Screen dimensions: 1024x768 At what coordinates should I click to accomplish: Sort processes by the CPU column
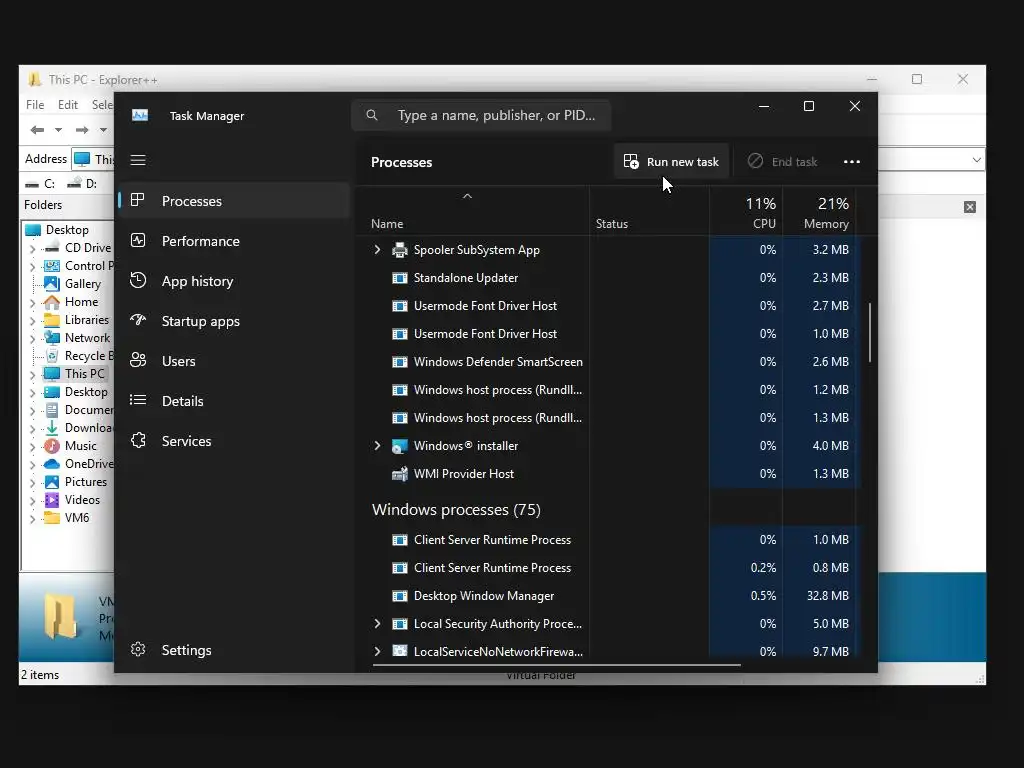[x=746, y=212]
